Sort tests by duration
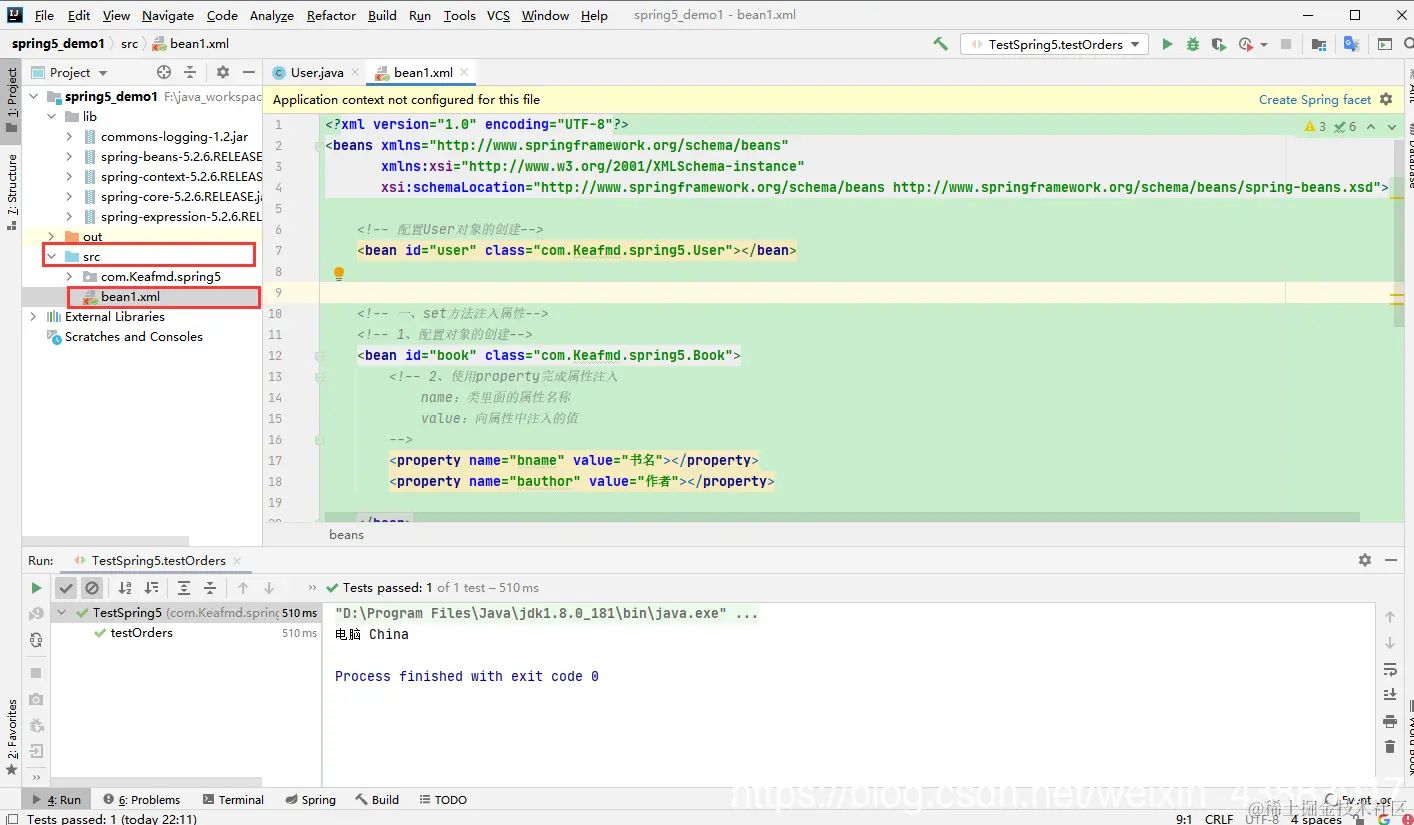Viewport: 1414px width, 825px height. tap(151, 588)
